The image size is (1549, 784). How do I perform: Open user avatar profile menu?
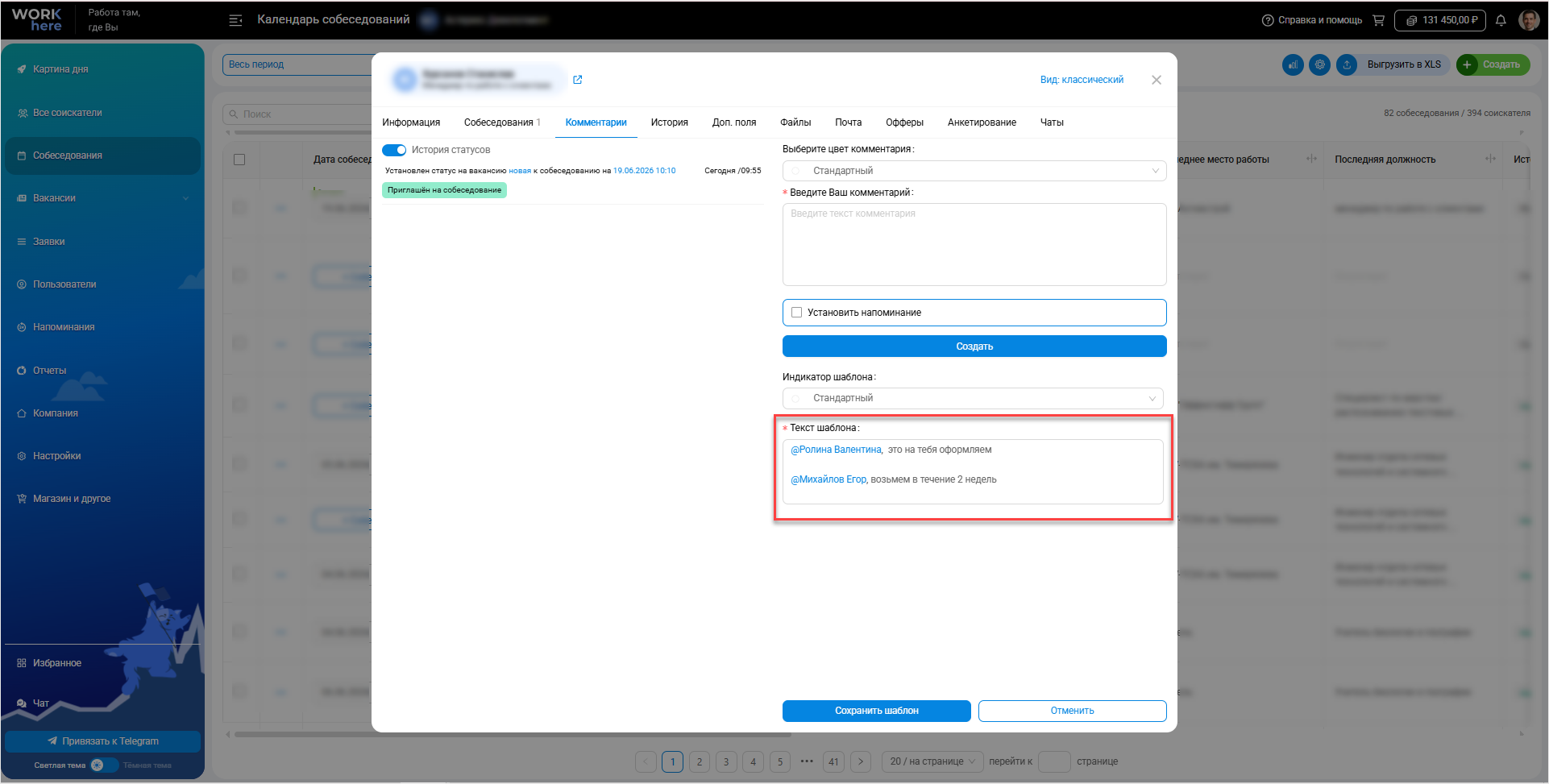pyautogui.click(x=1528, y=20)
